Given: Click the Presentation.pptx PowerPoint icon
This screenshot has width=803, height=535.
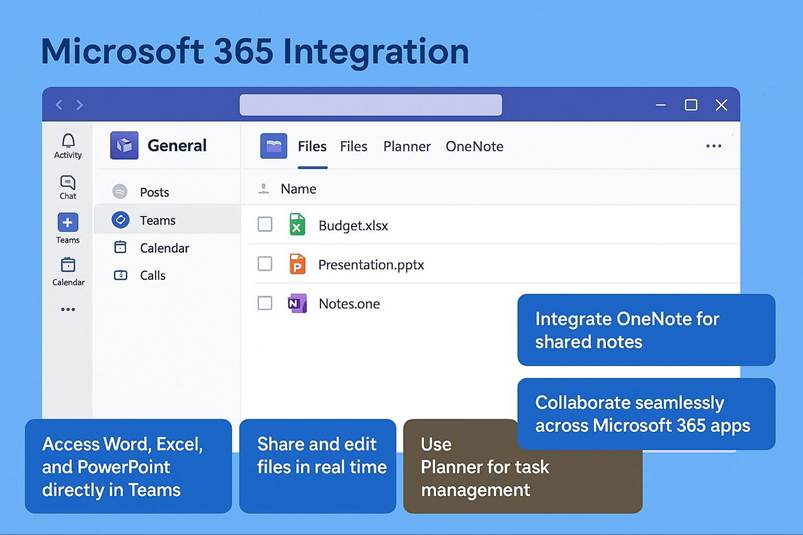Looking at the screenshot, I should click(x=297, y=264).
